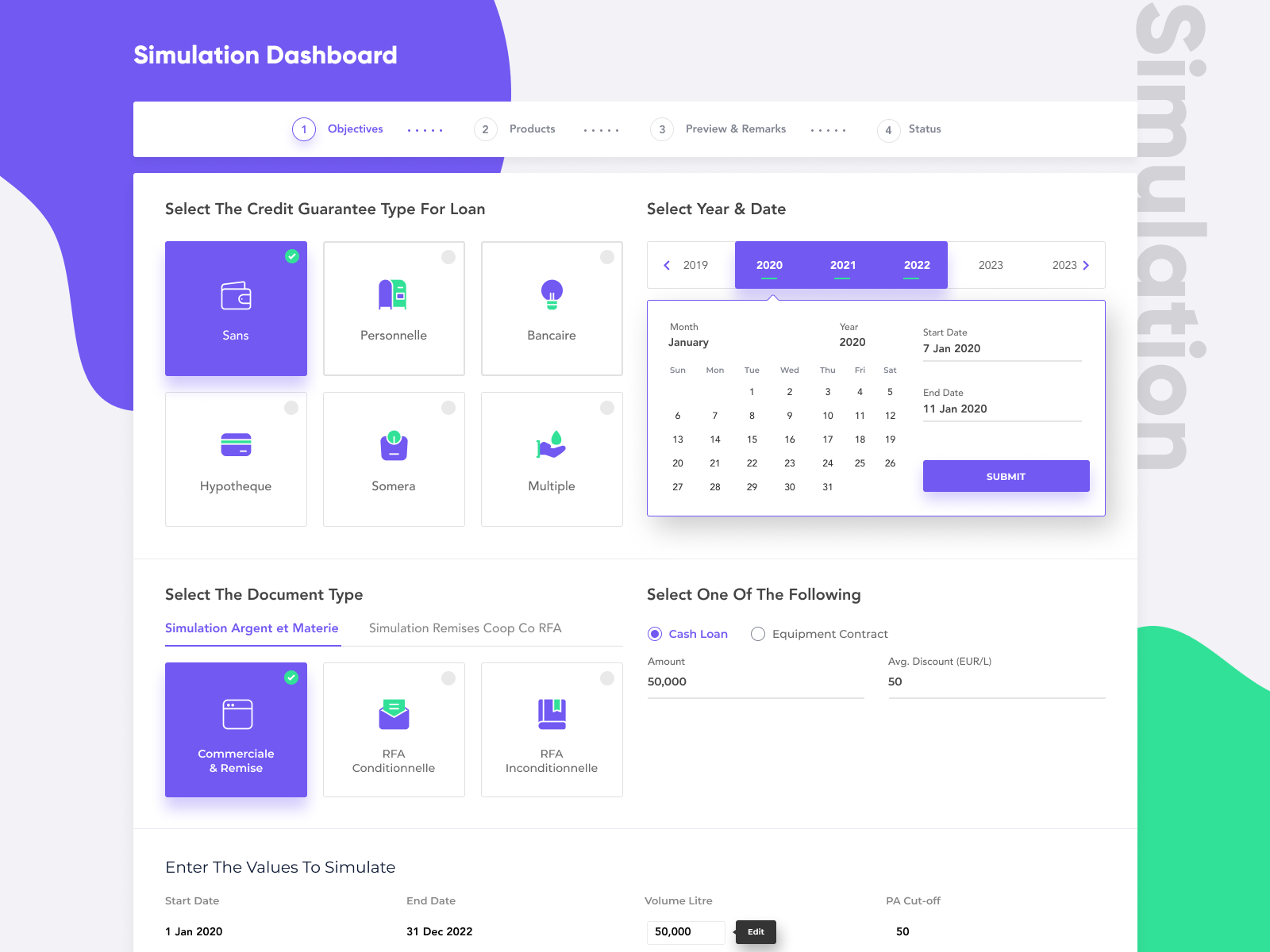Click the right chevron after 2023
This screenshot has width=1270, height=952.
tap(1086, 265)
